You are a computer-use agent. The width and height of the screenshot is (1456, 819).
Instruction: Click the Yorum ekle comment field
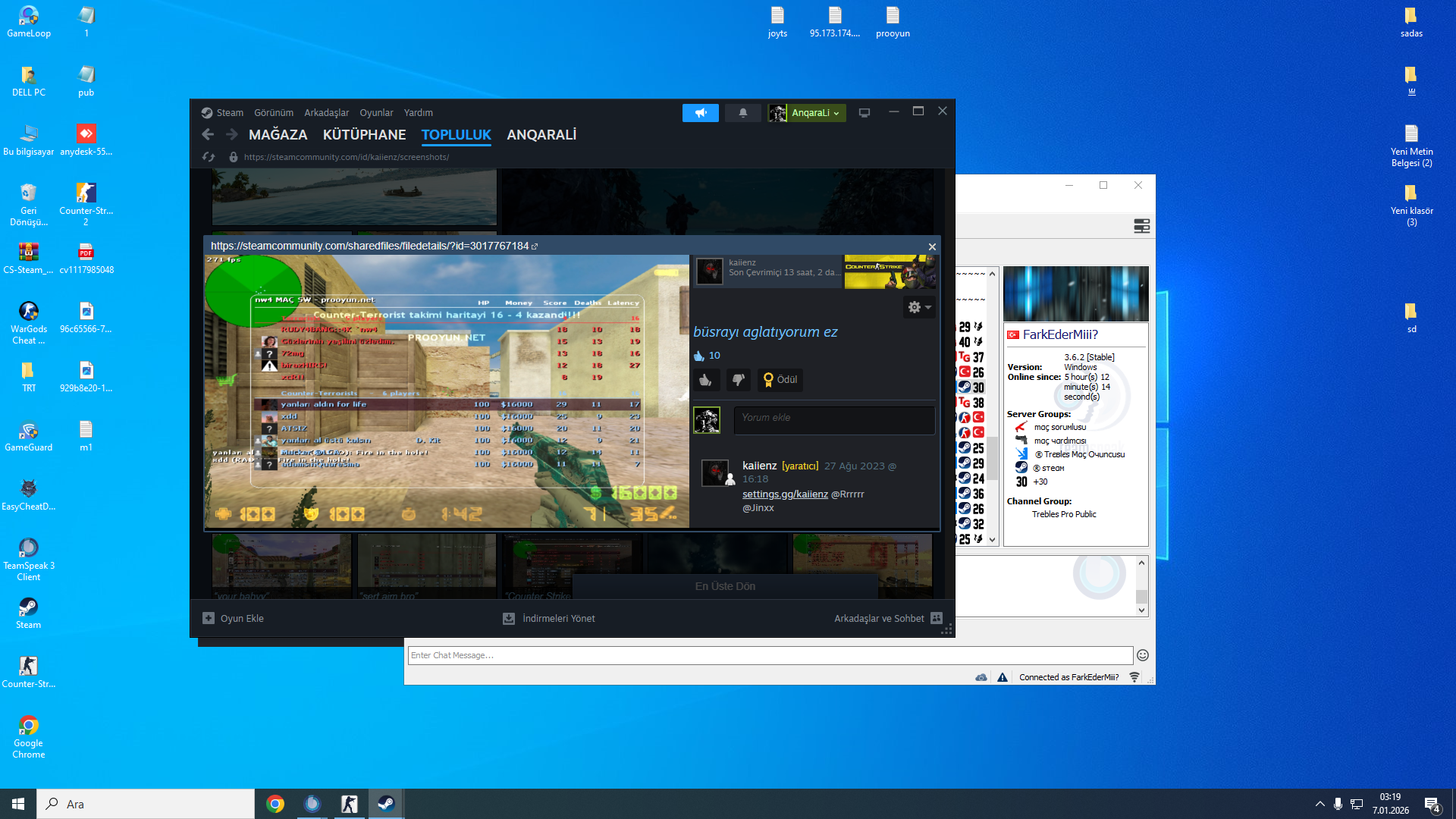click(834, 420)
